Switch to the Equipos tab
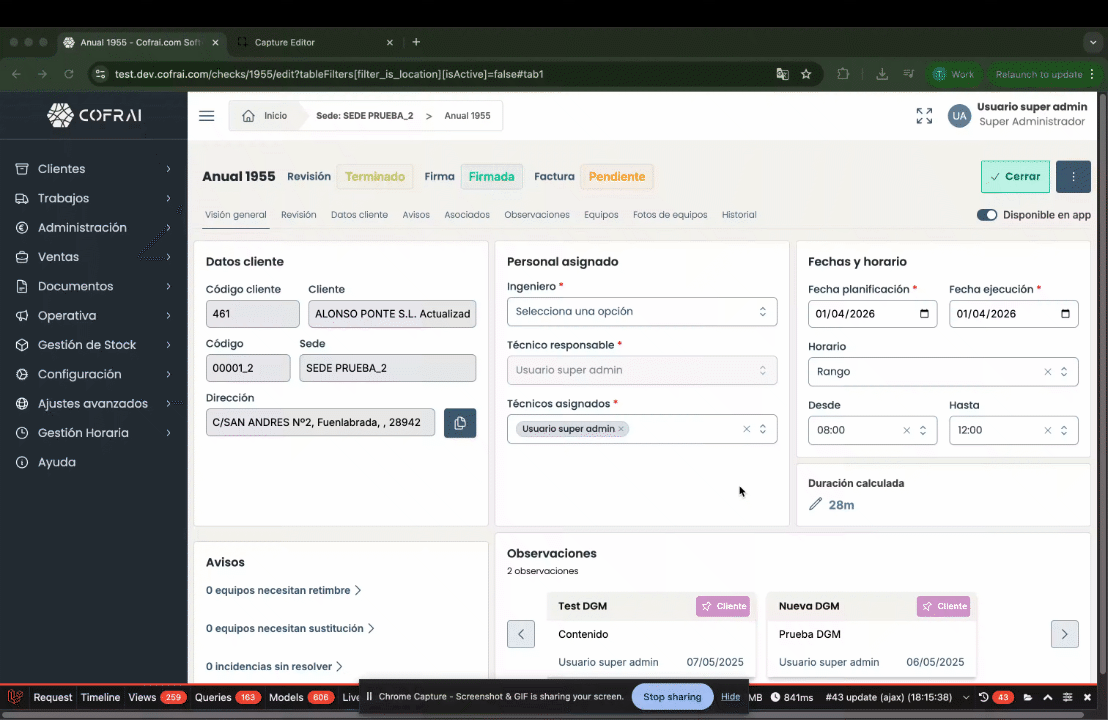 pos(601,215)
